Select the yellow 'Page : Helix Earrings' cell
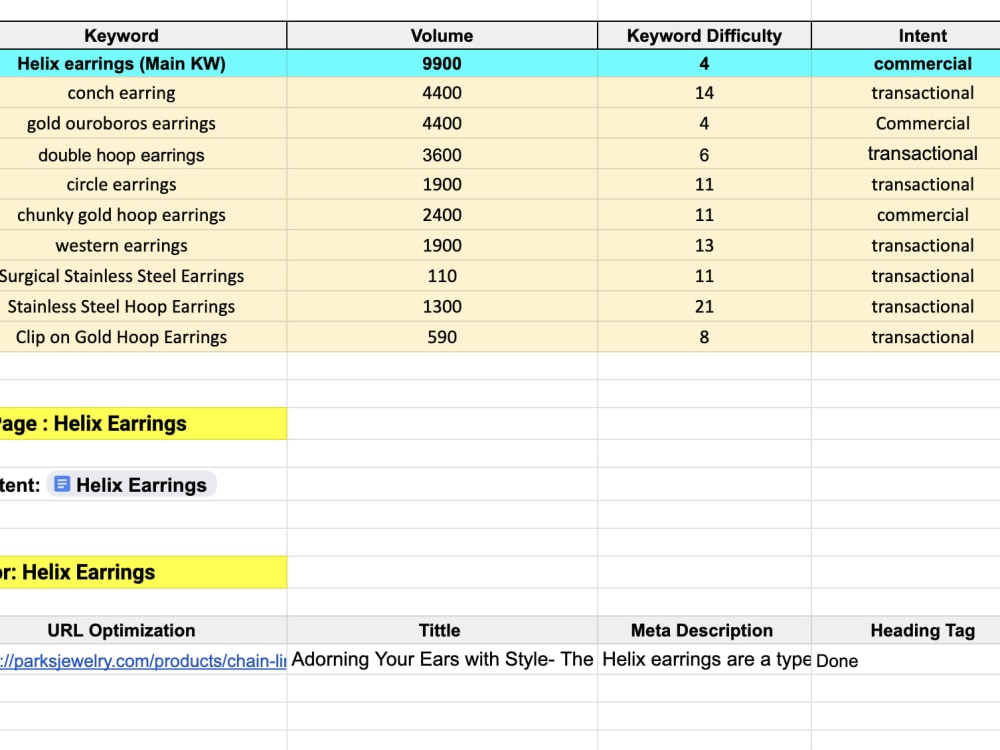The height and width of the screenshot is (750, 1000). click(x=143, y=423)
